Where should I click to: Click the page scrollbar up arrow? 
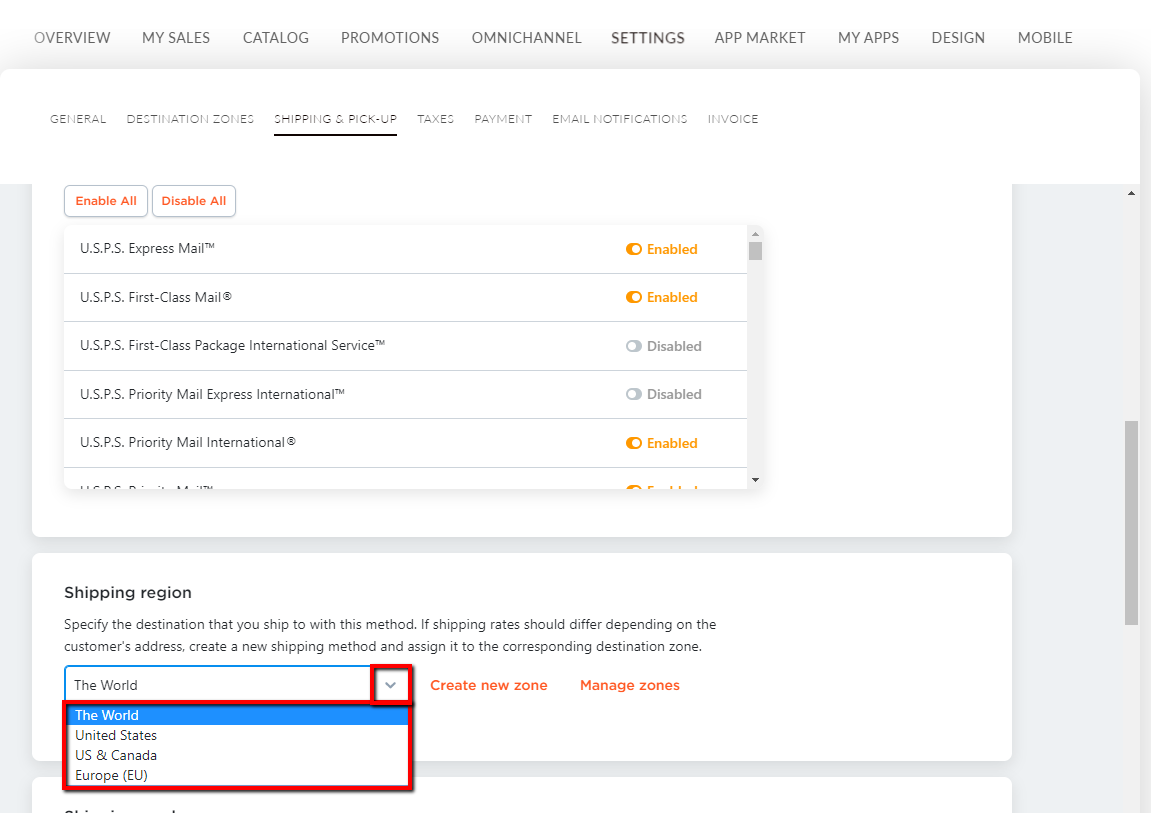point(1131,193)
